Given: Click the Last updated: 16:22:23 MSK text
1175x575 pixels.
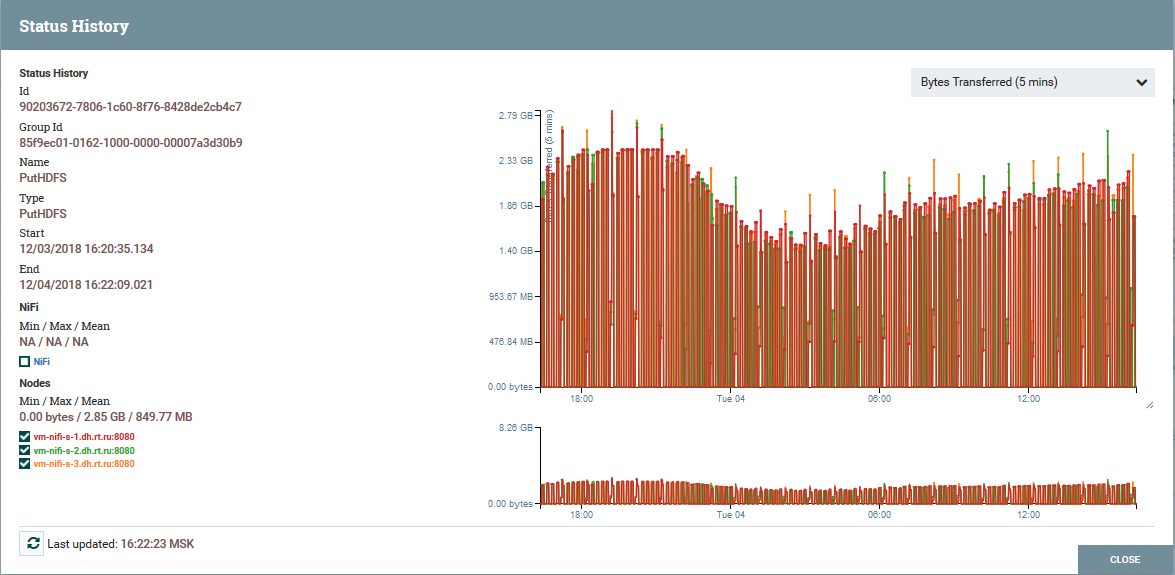Looking at the screenshot, I should point(121,544).
